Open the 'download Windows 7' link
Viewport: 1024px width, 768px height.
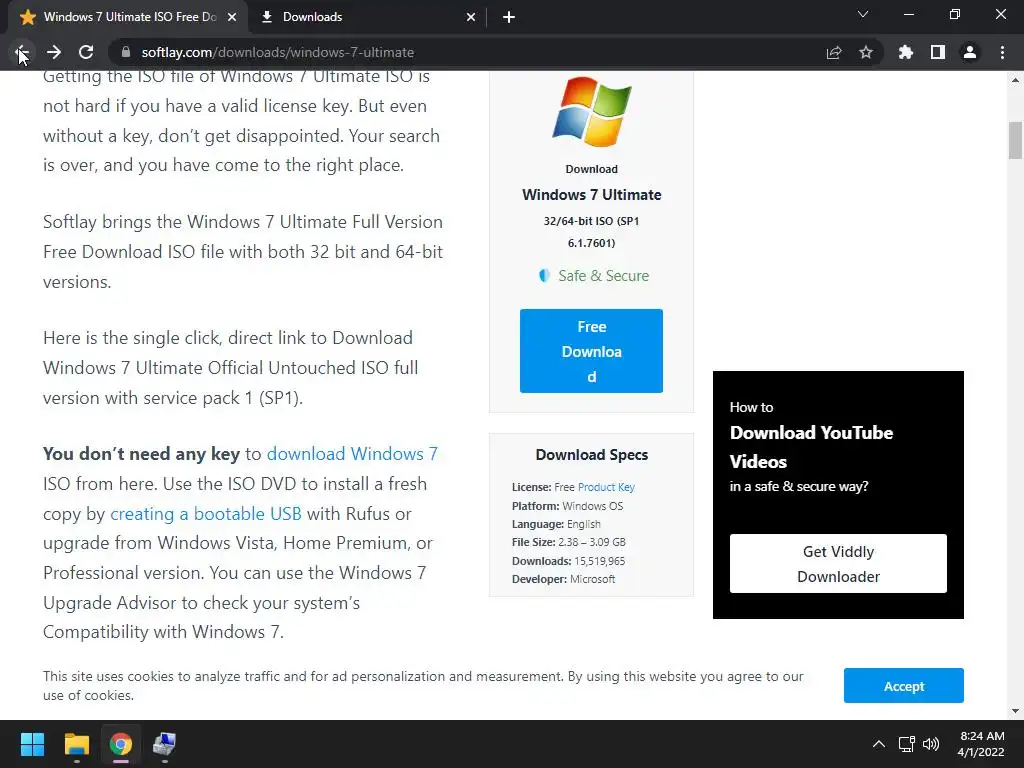[x=352, y=454]
